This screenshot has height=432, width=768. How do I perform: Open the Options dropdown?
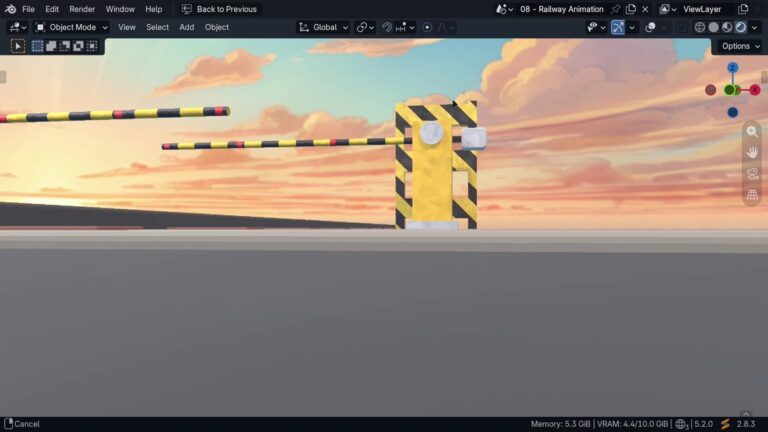(740, 46)
